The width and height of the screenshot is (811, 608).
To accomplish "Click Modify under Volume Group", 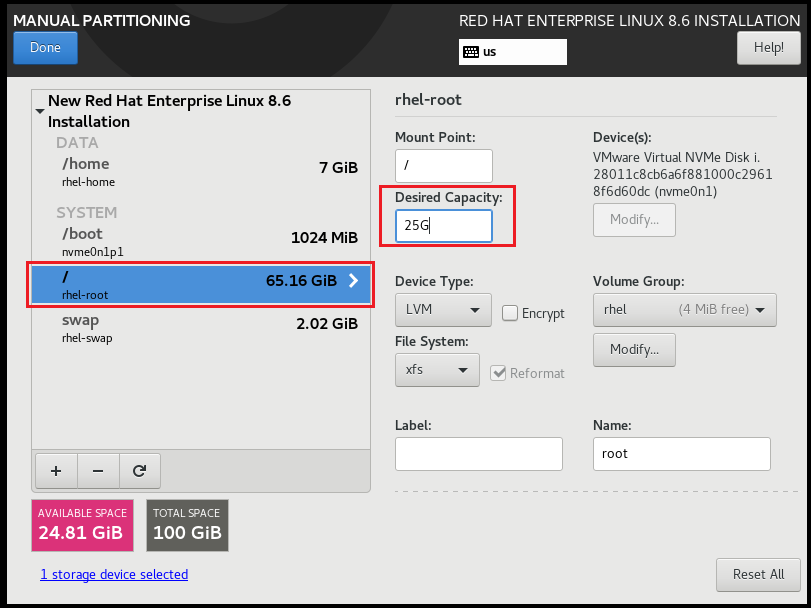I will pyautogui.click(x=634, y=349).
